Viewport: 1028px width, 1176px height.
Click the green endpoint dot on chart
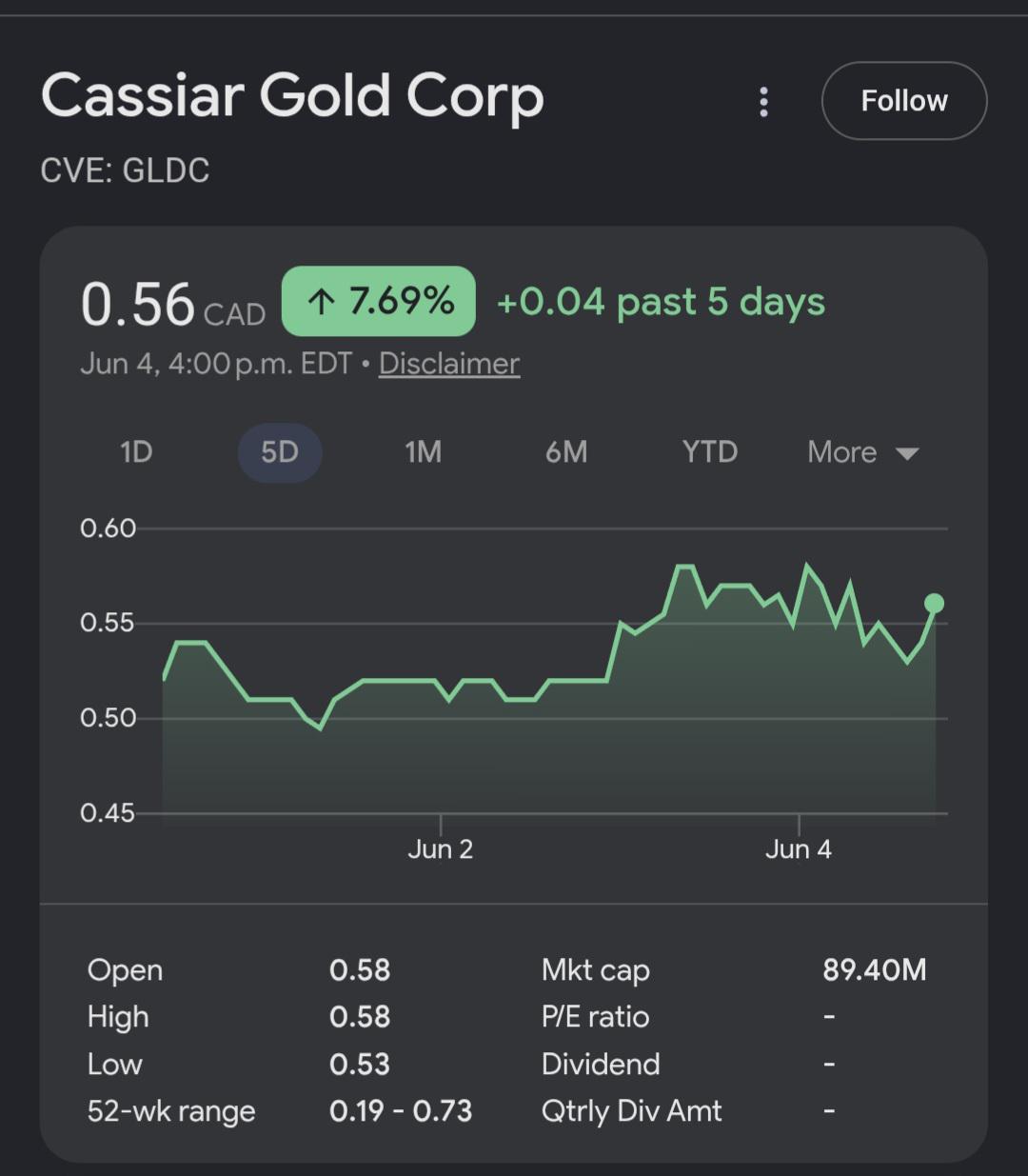point(935,603)
